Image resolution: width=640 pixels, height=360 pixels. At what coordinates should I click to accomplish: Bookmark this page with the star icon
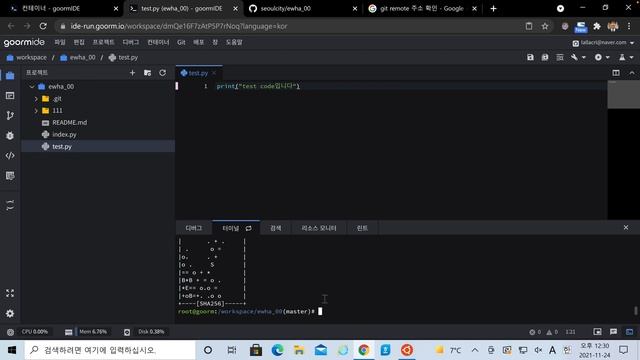pyautogui.click(x=545, y=26)
